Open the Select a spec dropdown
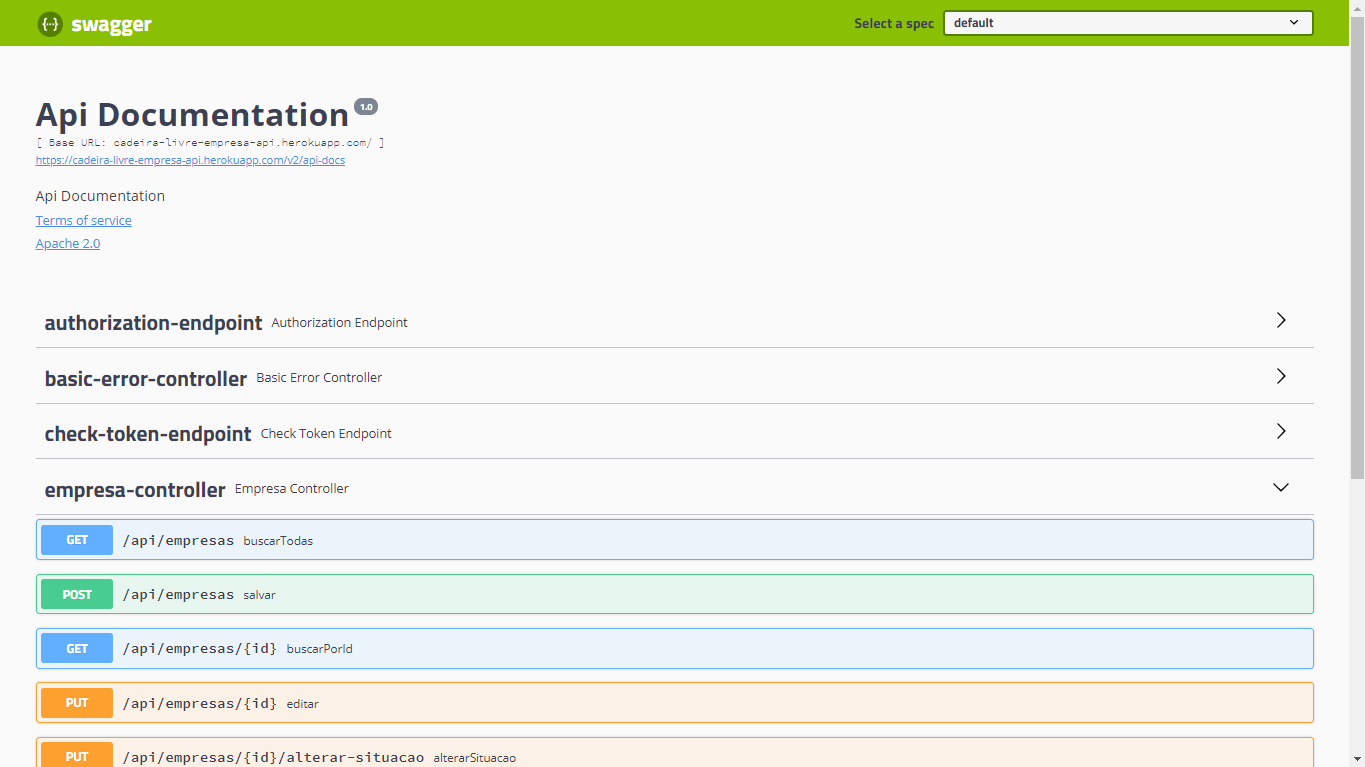This screenshot has width=1365, height=767. (x=1128, y=23)
